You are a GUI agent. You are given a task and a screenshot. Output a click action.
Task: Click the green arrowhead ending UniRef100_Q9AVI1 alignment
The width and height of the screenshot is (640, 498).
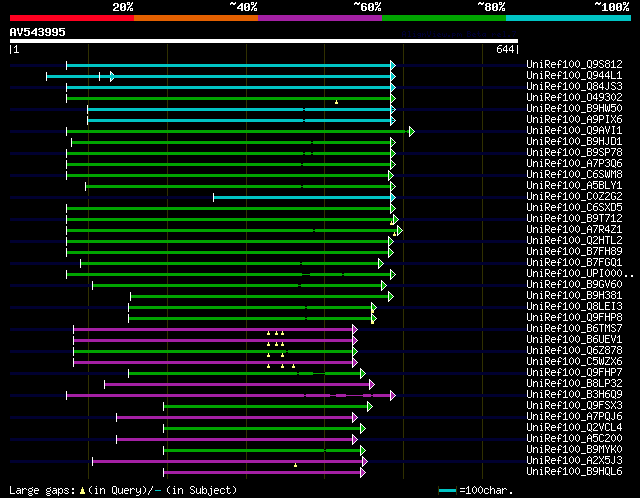tap(412, 131)
